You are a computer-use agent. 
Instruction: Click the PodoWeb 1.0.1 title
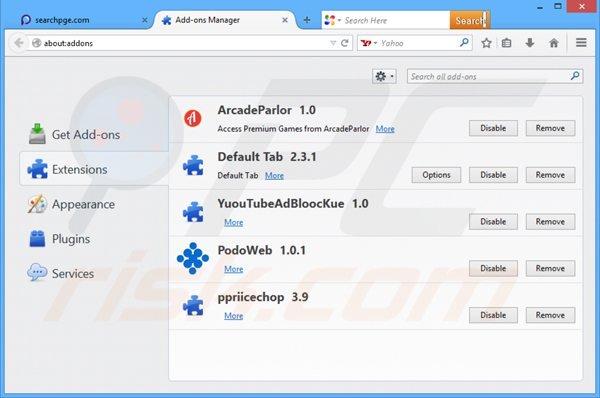pos(261,250)
